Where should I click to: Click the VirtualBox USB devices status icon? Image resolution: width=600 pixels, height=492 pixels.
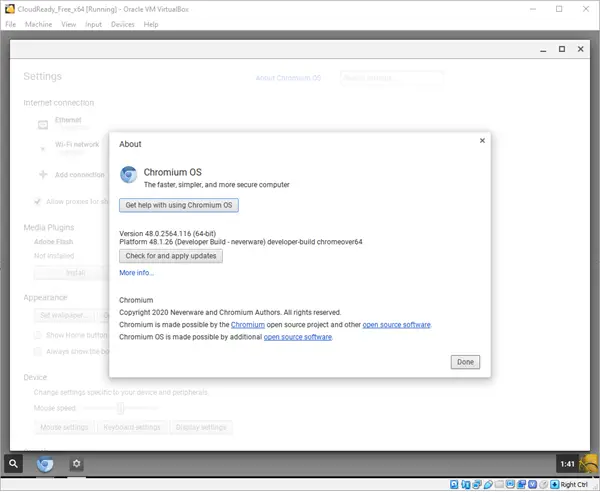click(x=488, y=484)
